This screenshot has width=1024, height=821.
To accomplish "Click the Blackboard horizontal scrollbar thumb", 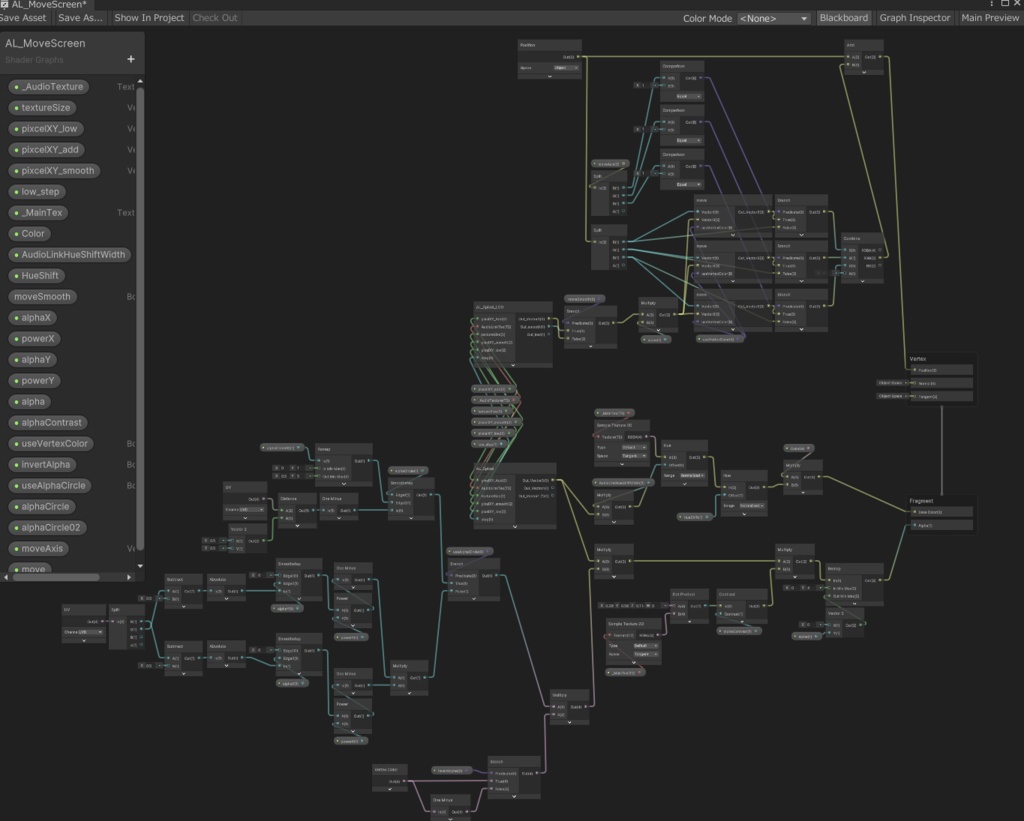I will pos(56,577).
